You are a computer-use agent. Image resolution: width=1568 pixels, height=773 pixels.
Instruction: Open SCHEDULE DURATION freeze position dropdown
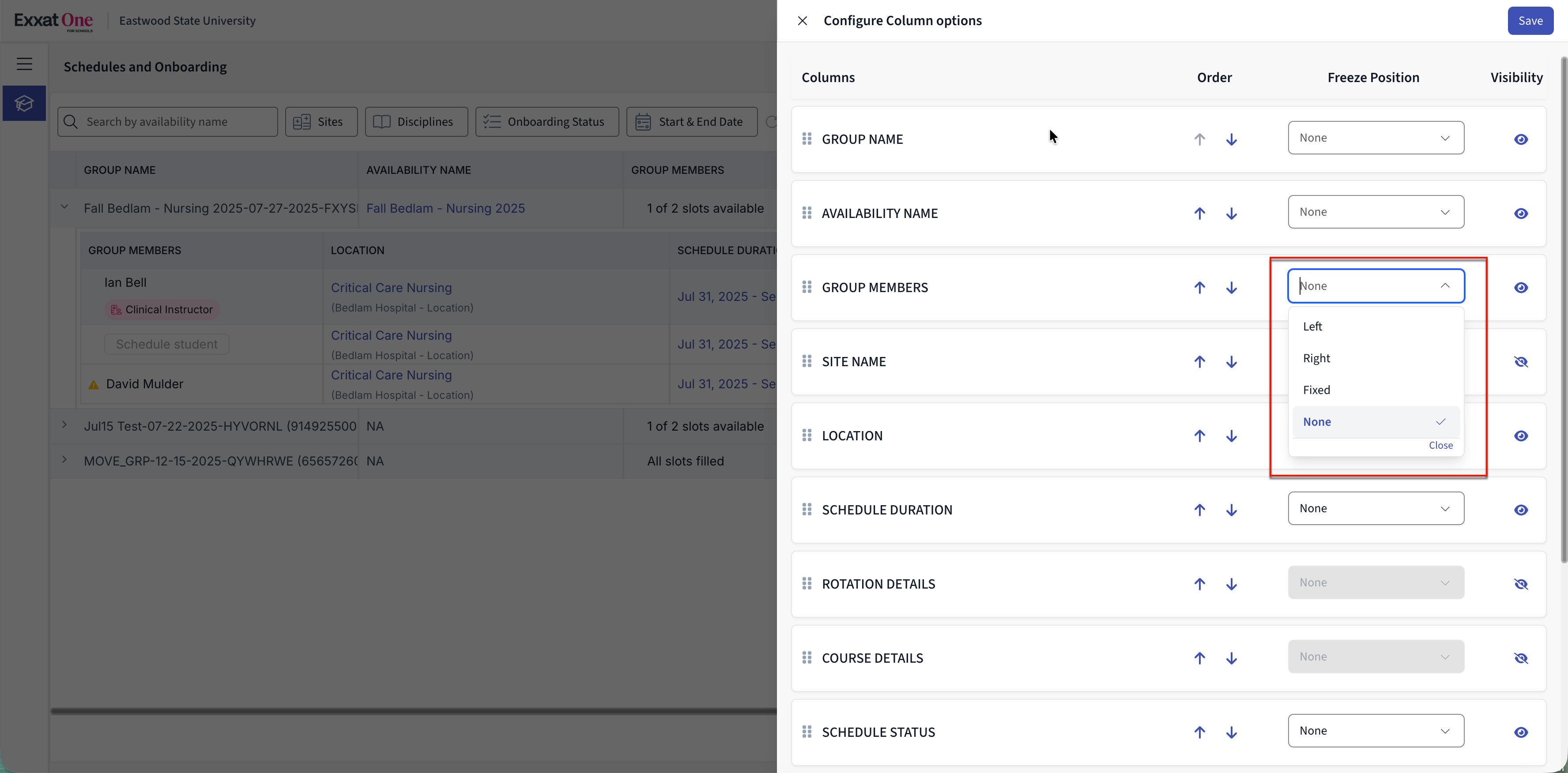[x=1375, y=508]
